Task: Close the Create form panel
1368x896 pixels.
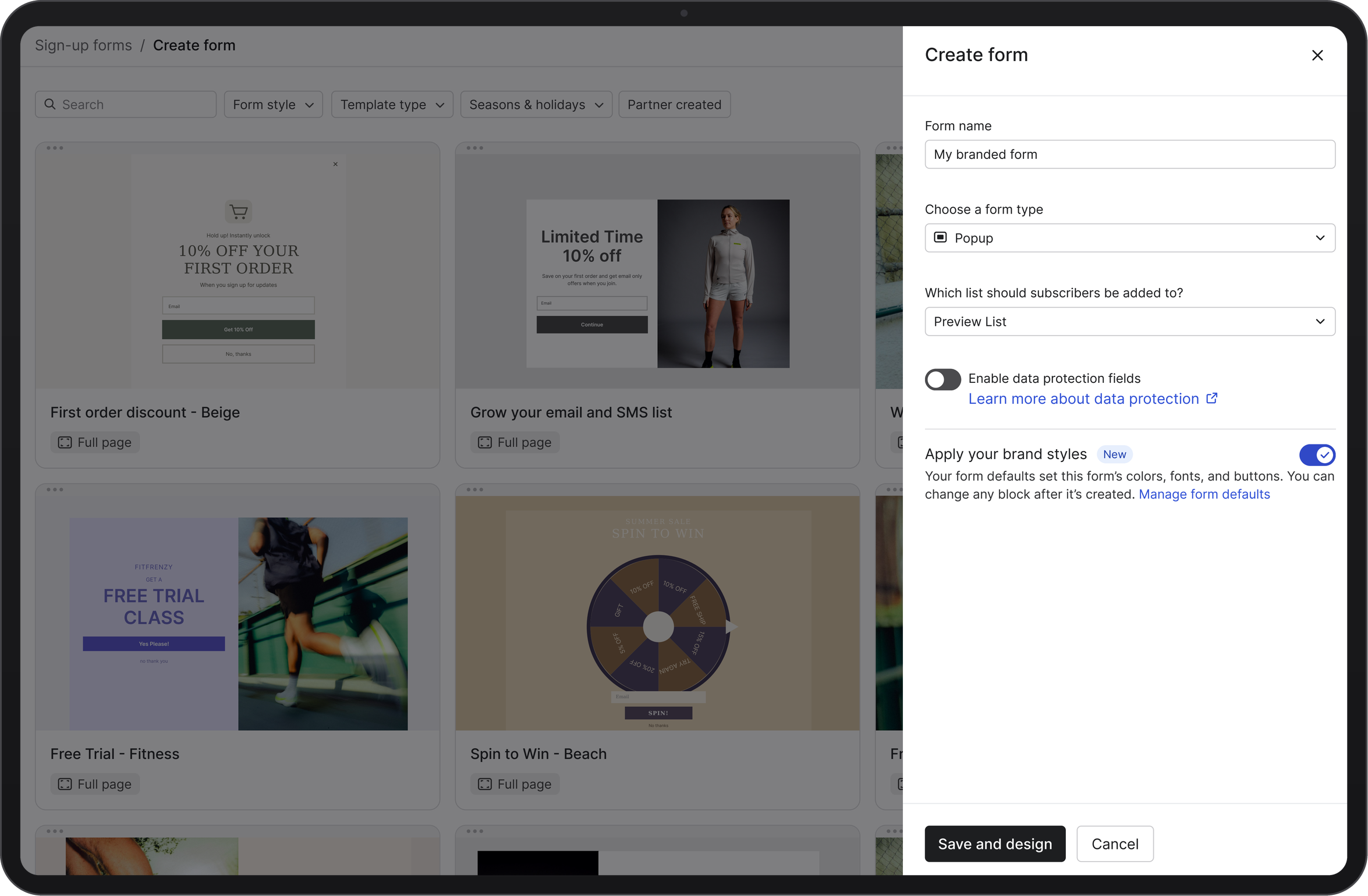Action: (1317, 55)
